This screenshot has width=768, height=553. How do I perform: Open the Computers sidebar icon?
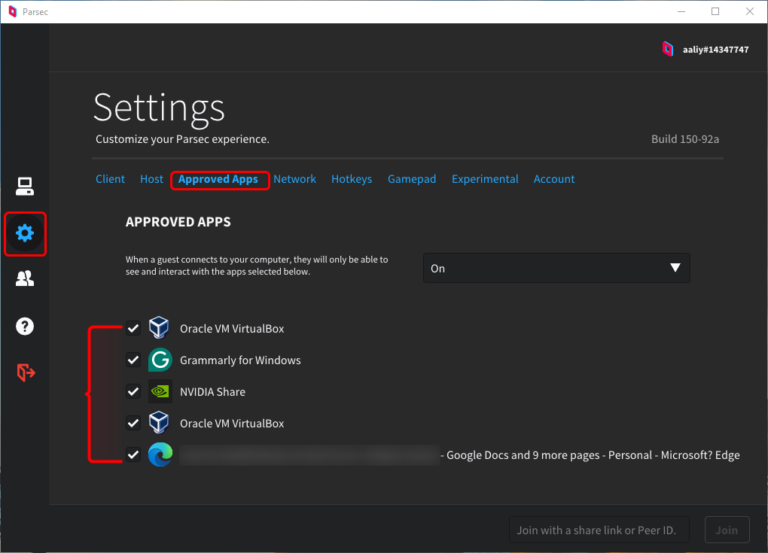tap(25, 186)
